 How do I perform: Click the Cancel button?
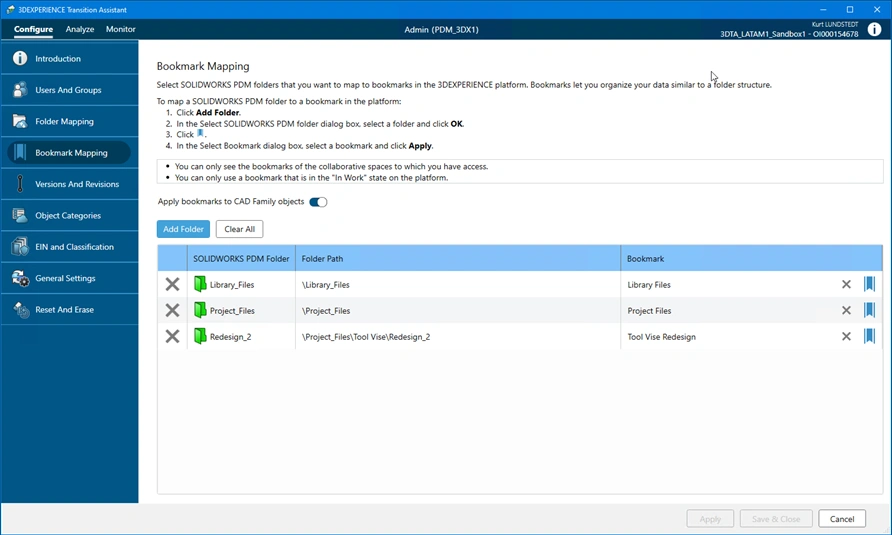click(842, 518)
